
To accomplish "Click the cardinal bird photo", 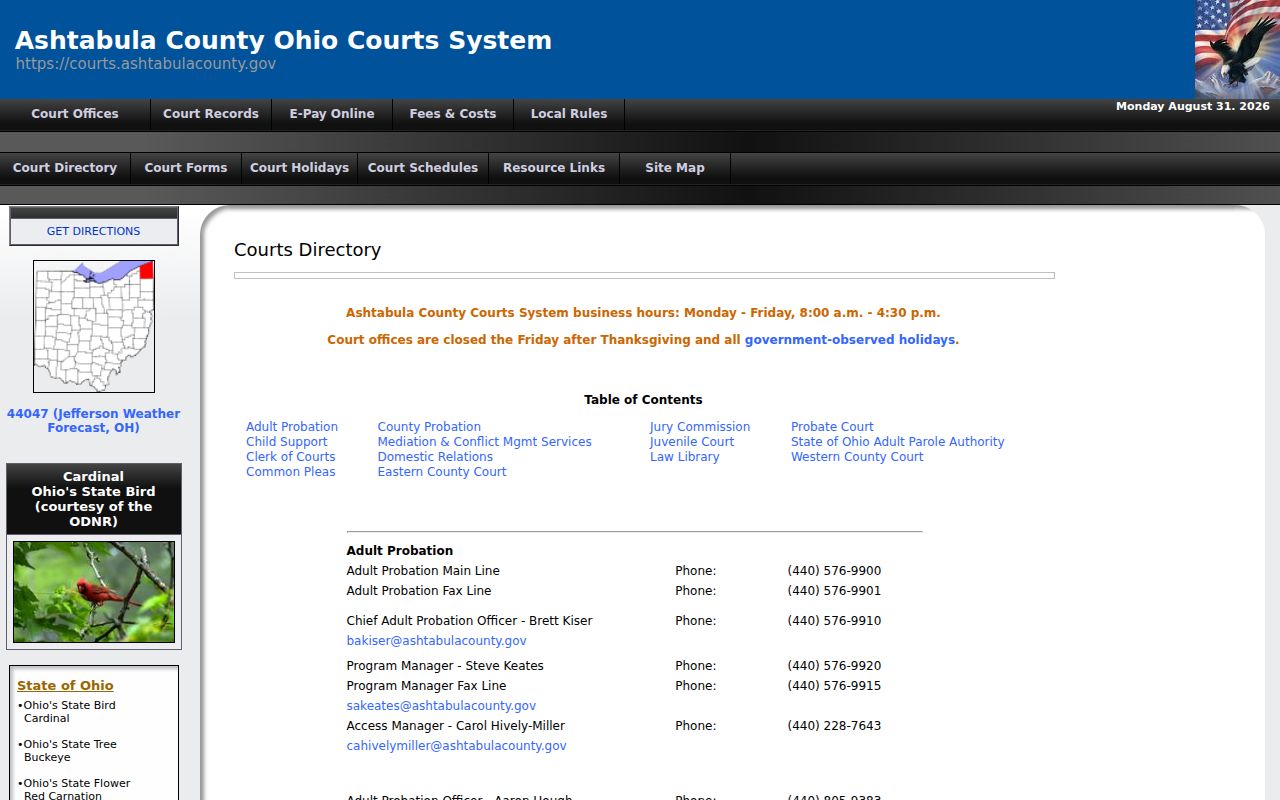I will 94,592.
